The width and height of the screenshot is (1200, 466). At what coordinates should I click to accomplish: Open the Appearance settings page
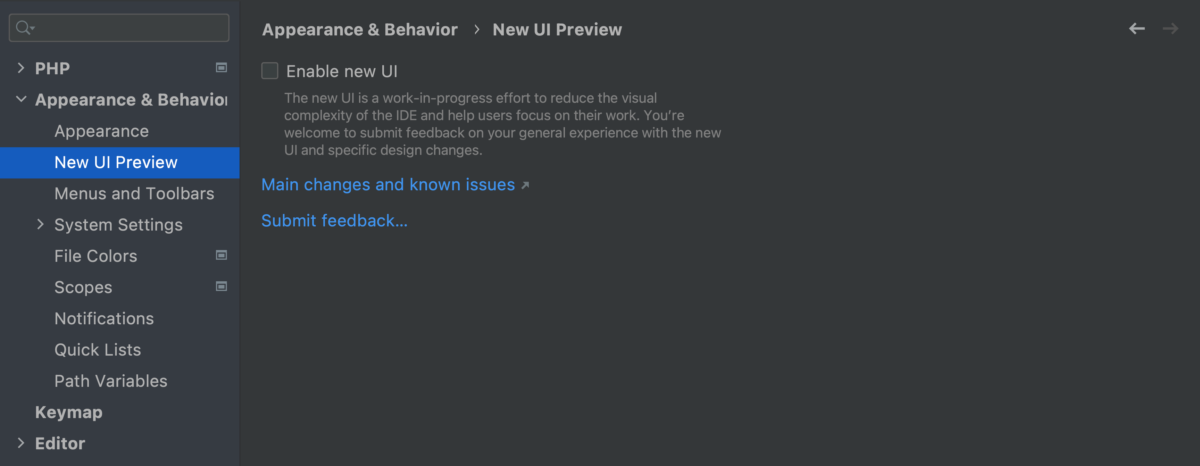pos(101,131)
